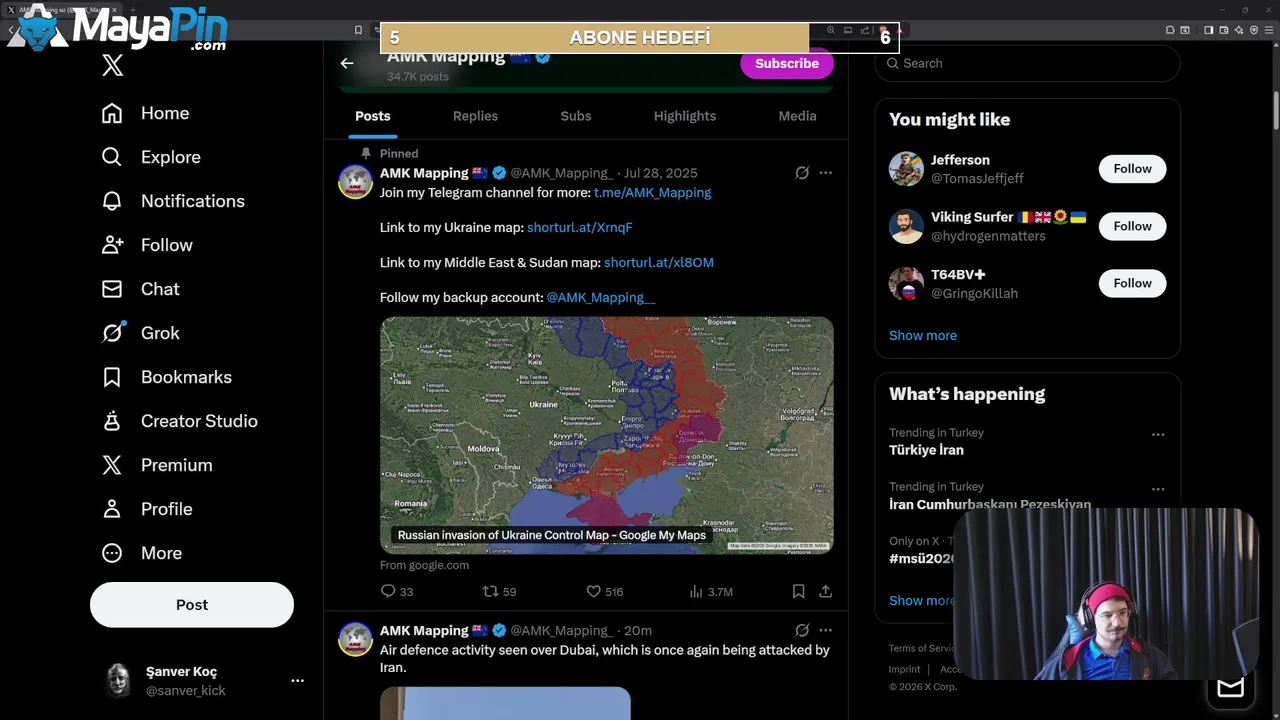Switch to the Replies tab

pos(475,116)
